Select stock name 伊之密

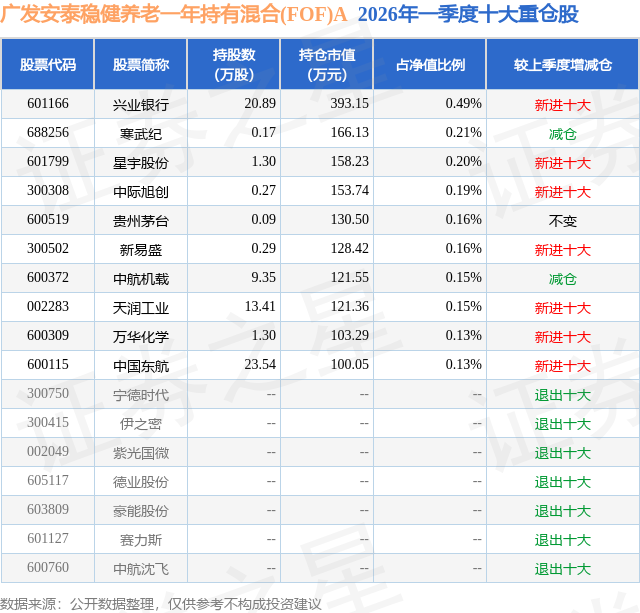[x=141, y=424]
